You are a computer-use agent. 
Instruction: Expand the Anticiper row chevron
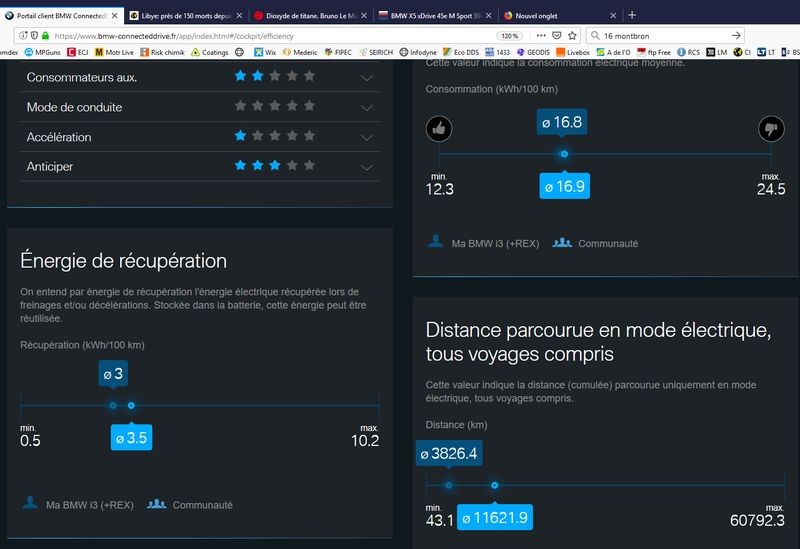pyautogui.click(x=366, y=167)
